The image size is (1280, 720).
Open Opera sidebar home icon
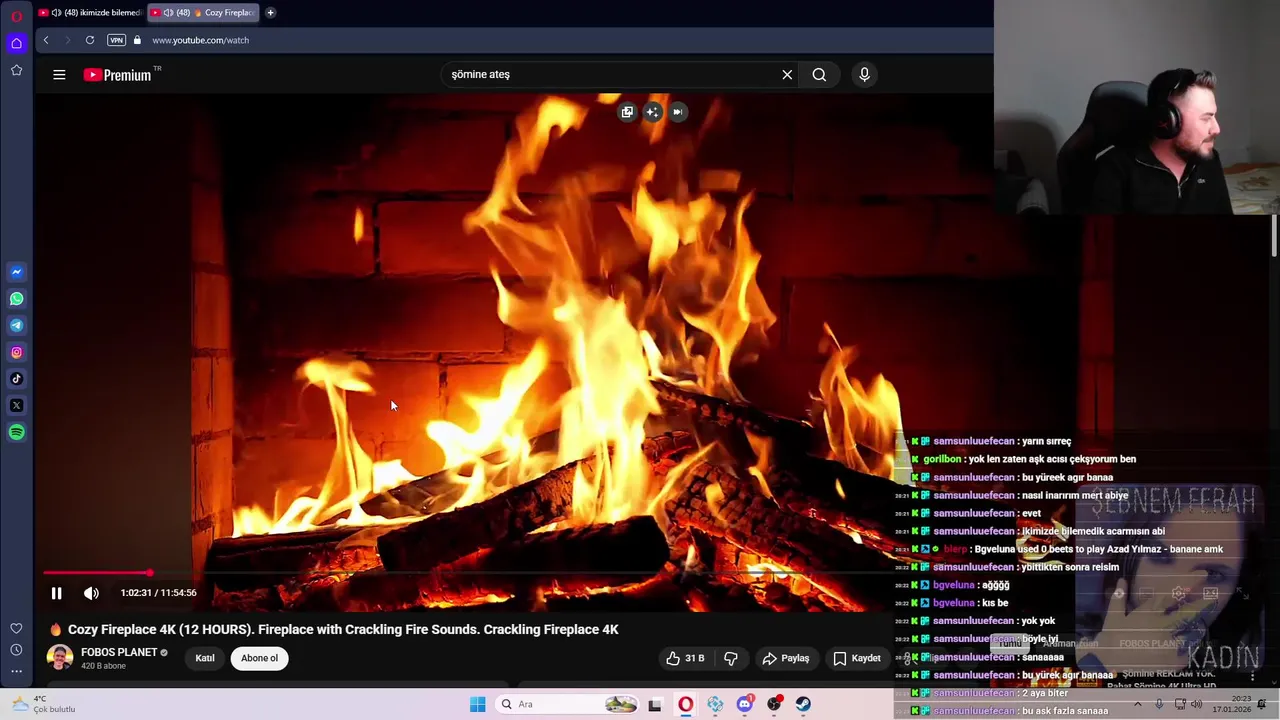(16, 43)
